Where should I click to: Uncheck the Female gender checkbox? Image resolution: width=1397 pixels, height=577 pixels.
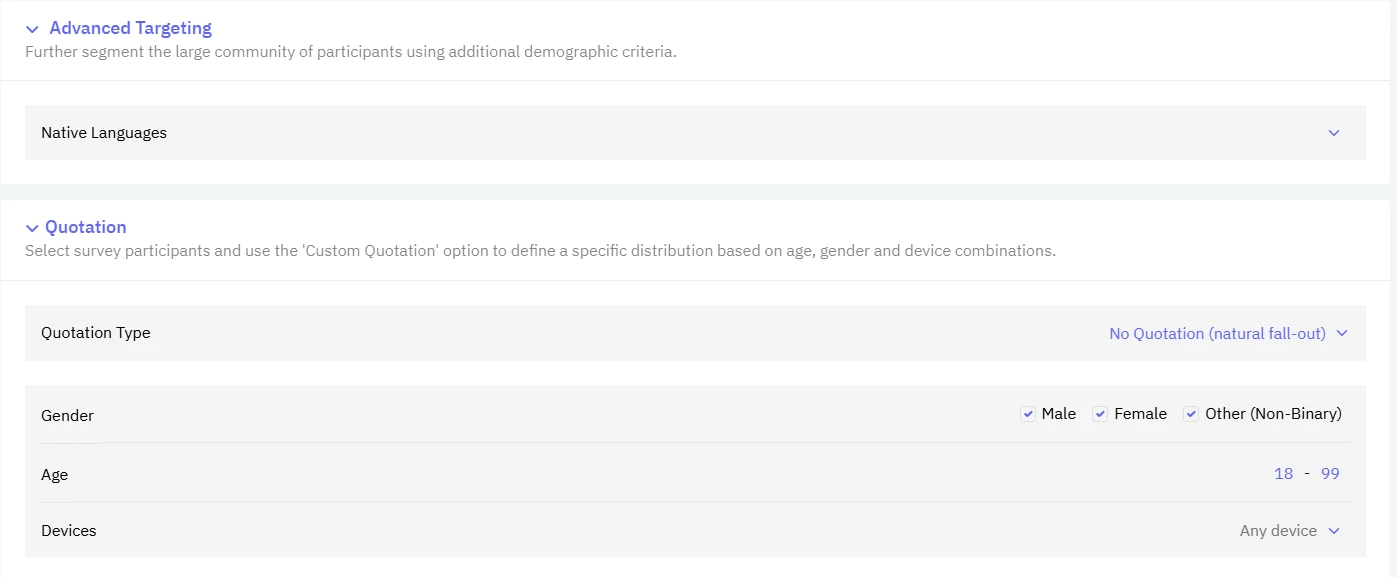(1100, 414)
